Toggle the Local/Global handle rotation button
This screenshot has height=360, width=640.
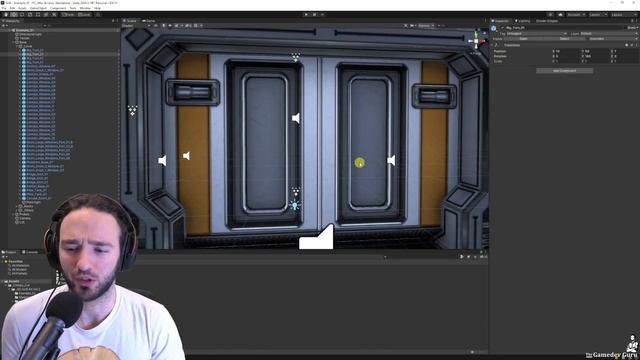[x=84, y=15]
